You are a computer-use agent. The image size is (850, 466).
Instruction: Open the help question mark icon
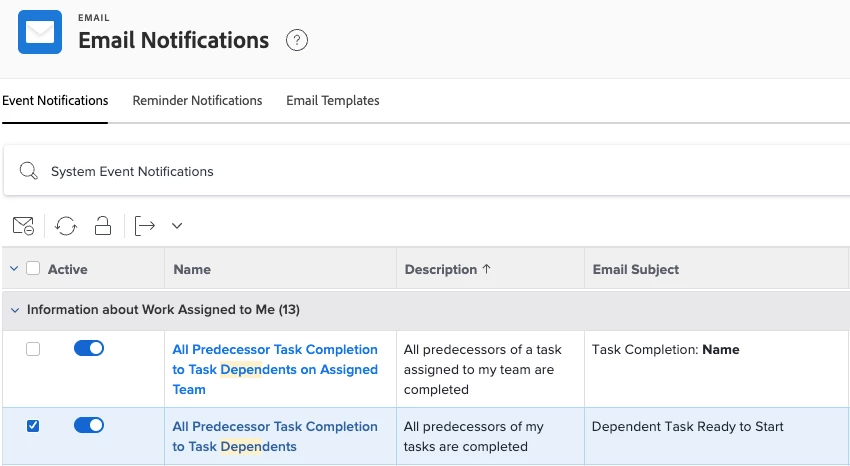point(297,41)
